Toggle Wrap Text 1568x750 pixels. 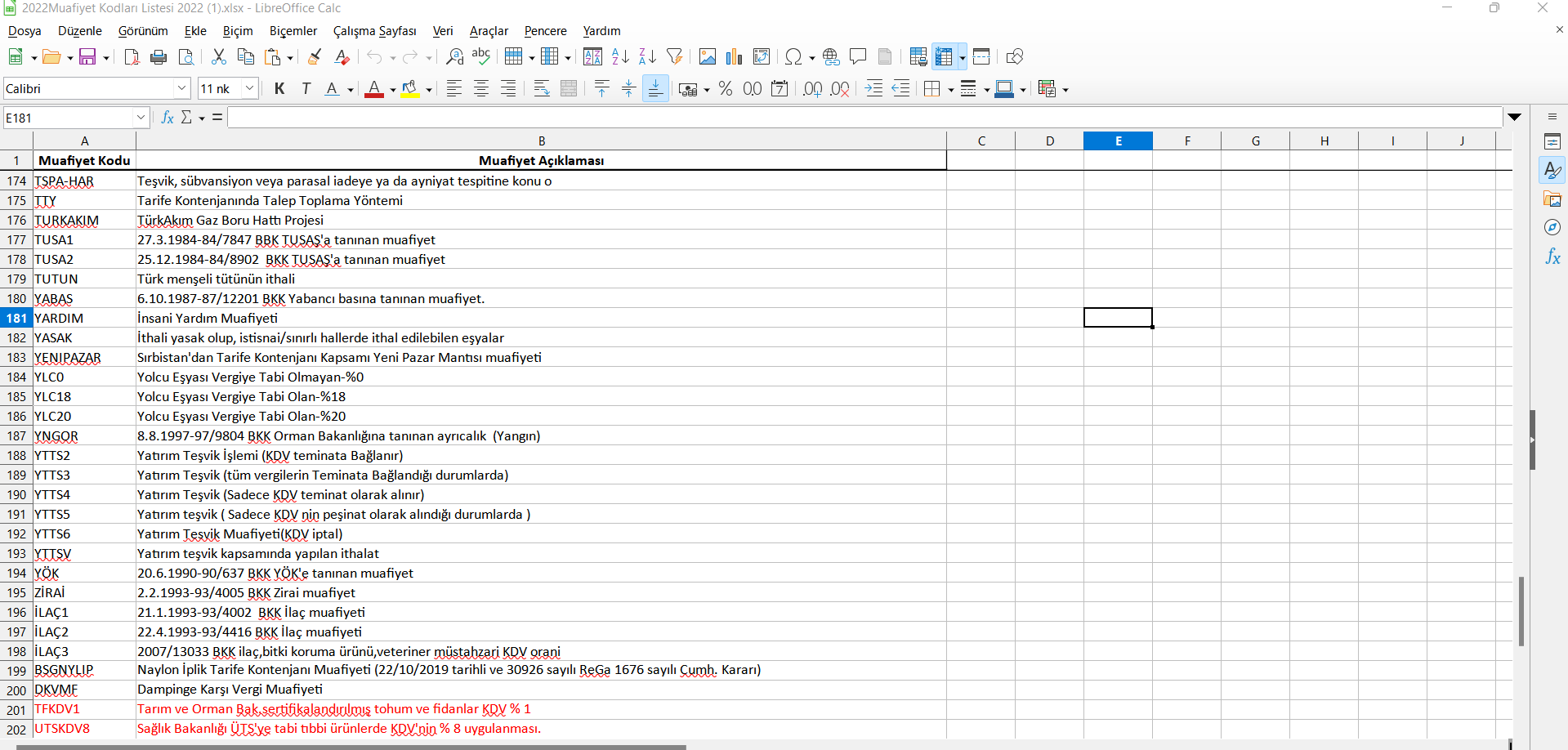point(542,88)
